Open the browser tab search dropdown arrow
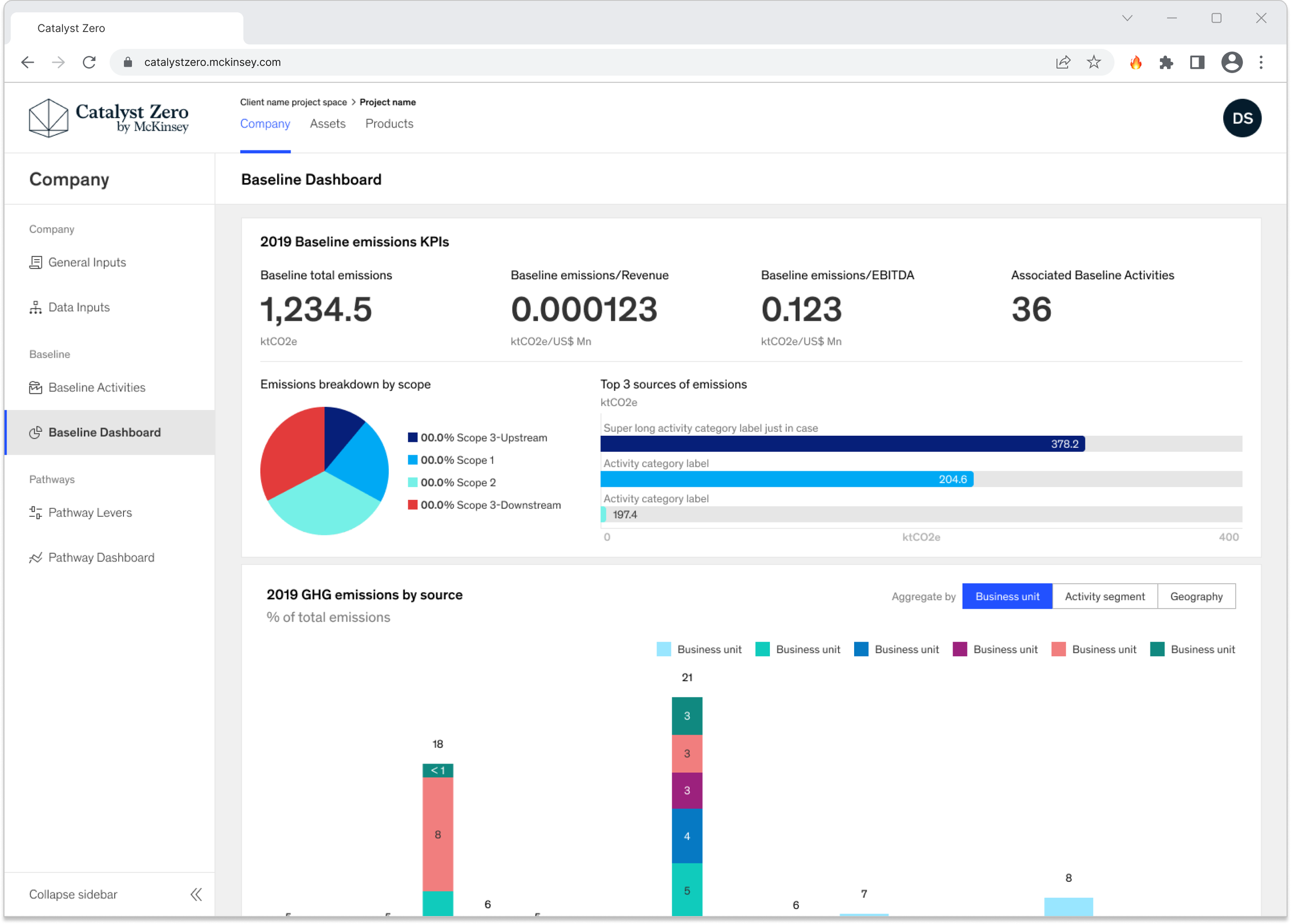Image resolution: width=1291 pixels, height=924 pixels. (x=1127, y=18)
